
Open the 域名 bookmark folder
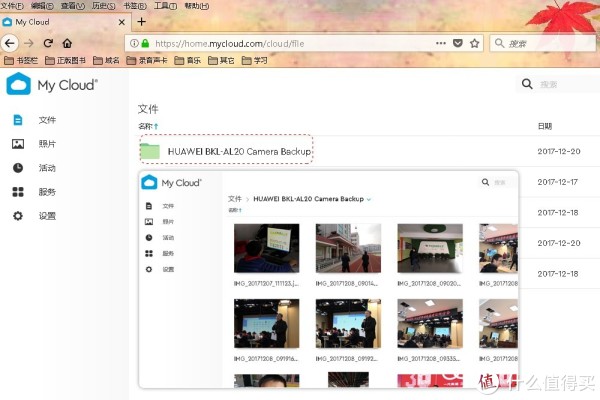click(x=106, y=60)
